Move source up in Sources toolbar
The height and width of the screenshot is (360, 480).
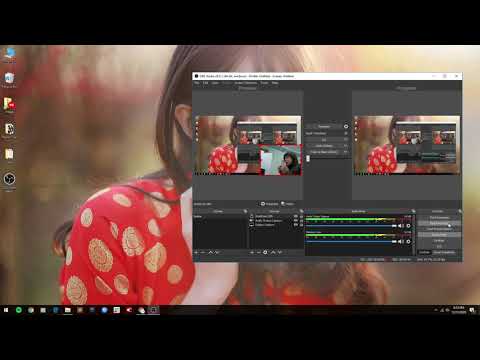pyautogui.click(x=273, y=252)
